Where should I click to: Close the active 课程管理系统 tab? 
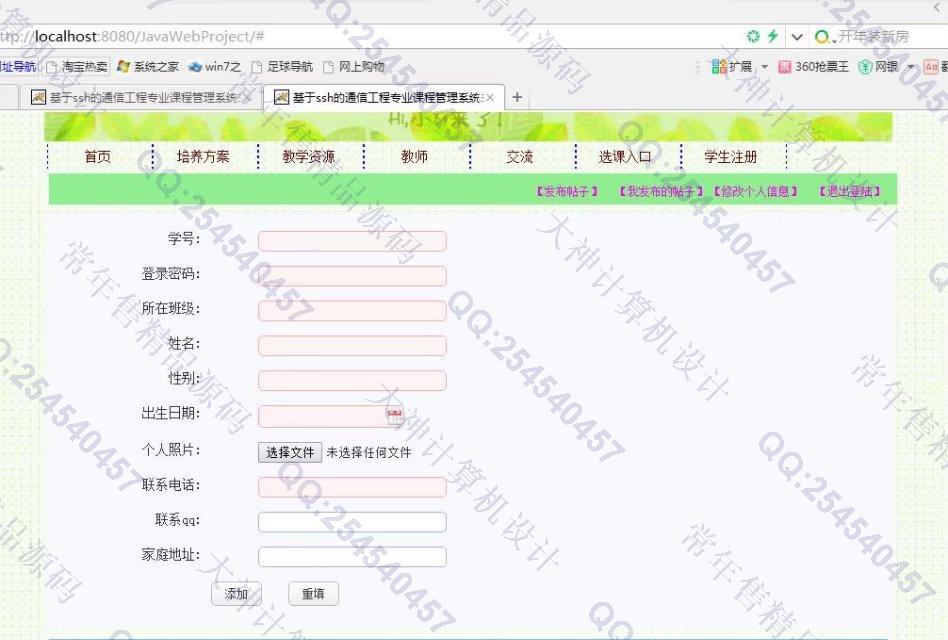click(x=490, y=97)
